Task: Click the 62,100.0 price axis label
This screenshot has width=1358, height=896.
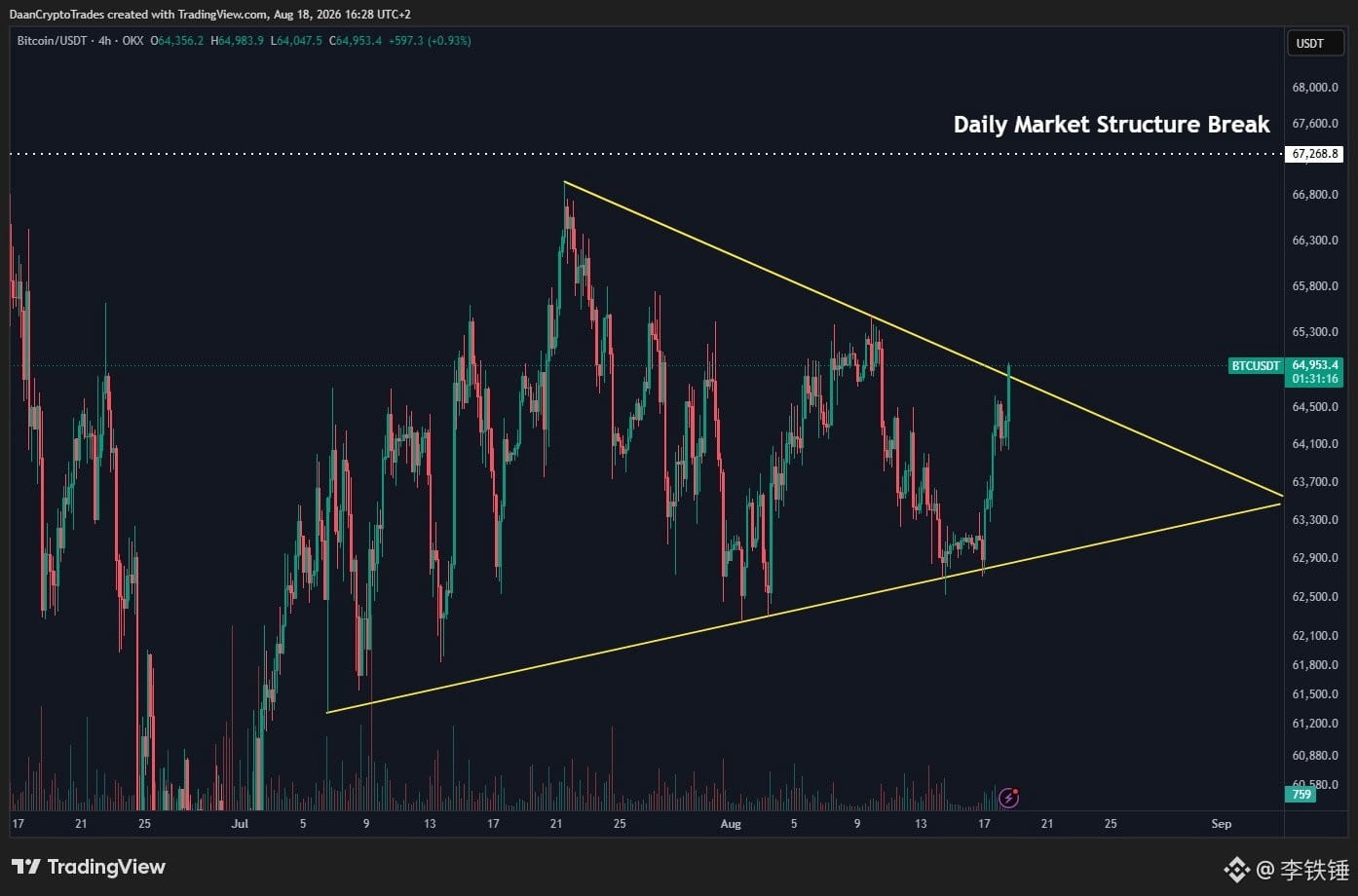Action: point(1315,636)
